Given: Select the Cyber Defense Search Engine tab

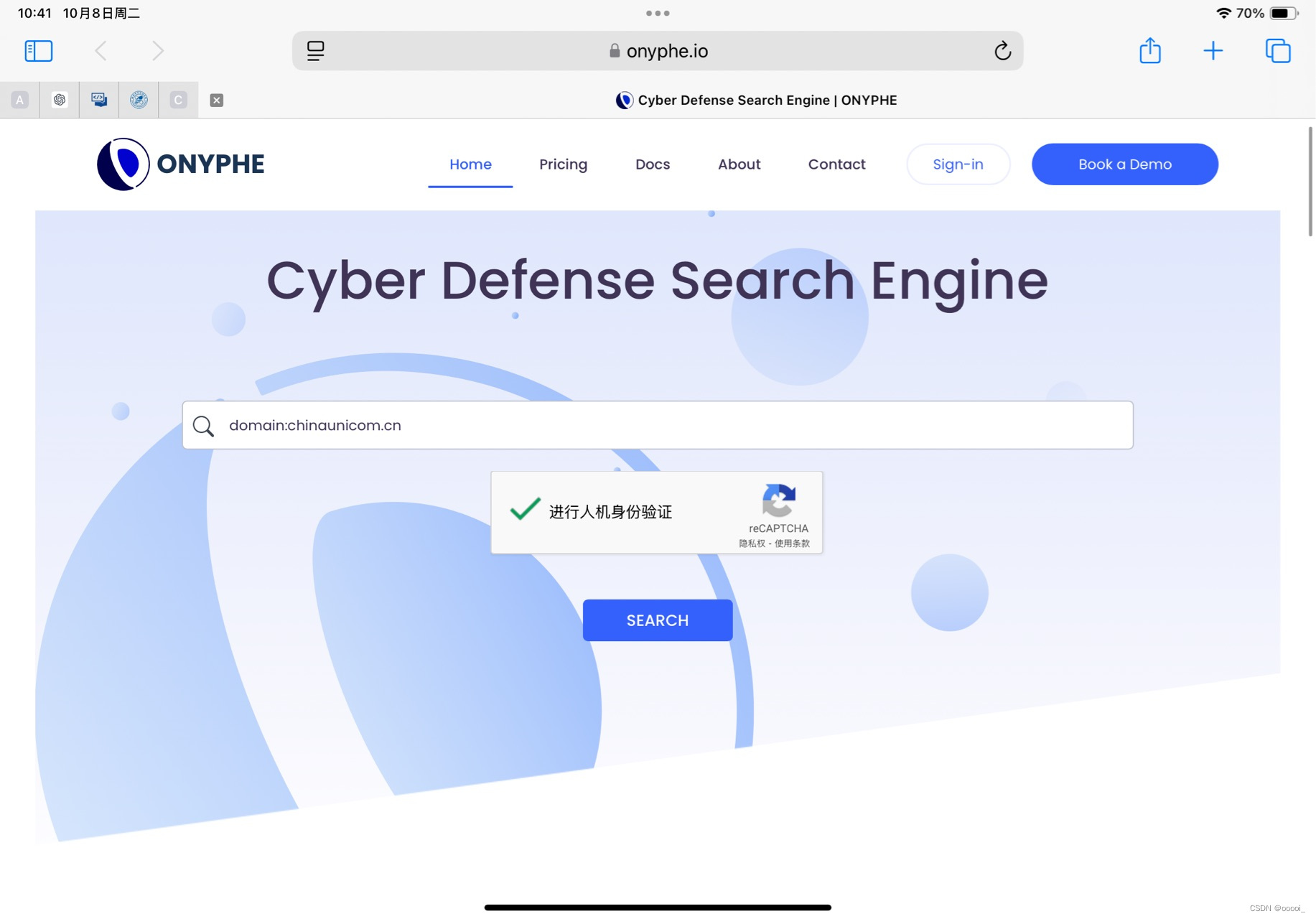Looking at the screenshot, I should [x=756, y=101].
